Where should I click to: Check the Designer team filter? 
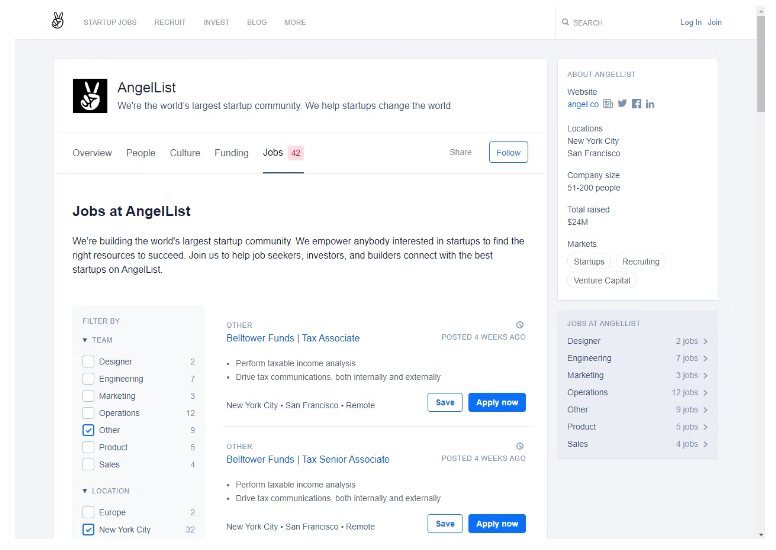click(x=88, y=361)
